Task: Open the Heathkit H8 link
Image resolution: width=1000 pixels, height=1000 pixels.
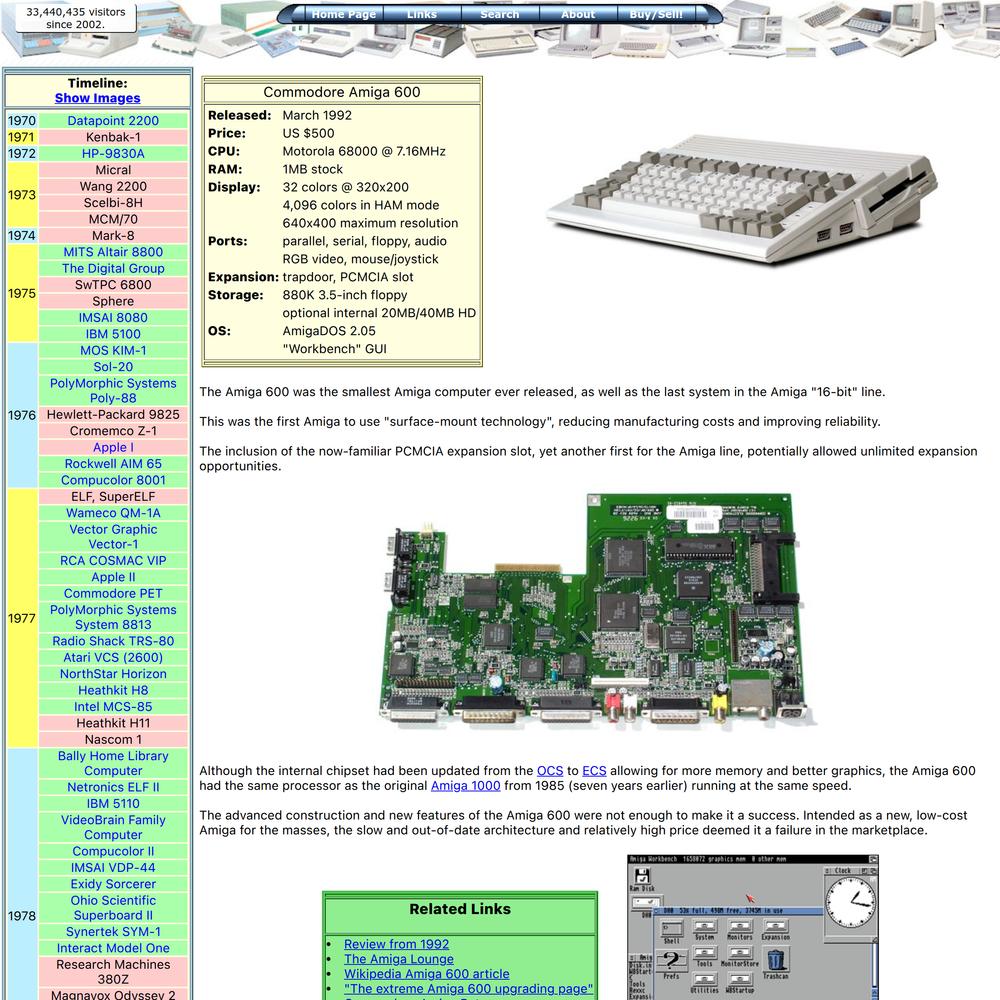Action: [113, 691]
